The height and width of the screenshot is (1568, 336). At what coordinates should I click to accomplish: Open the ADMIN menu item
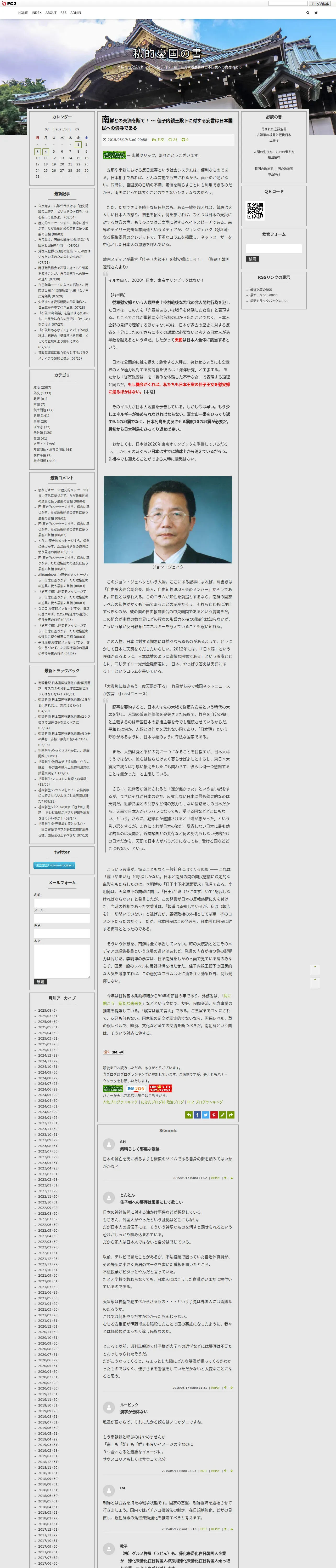76,12
